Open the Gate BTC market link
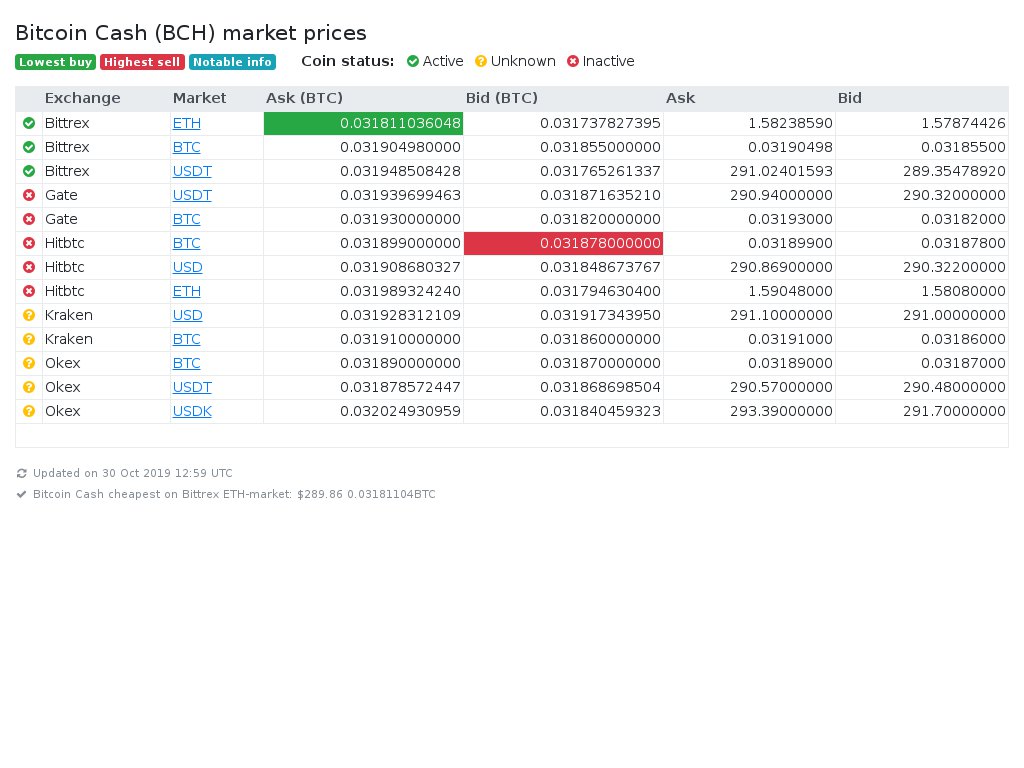Viewport: 1024px width, 768px height. (x=187, y=219)
